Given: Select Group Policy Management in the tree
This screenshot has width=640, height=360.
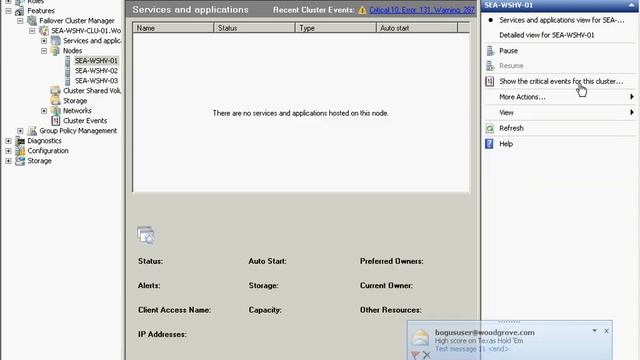Looking at the screenshot, I should 78,131.
